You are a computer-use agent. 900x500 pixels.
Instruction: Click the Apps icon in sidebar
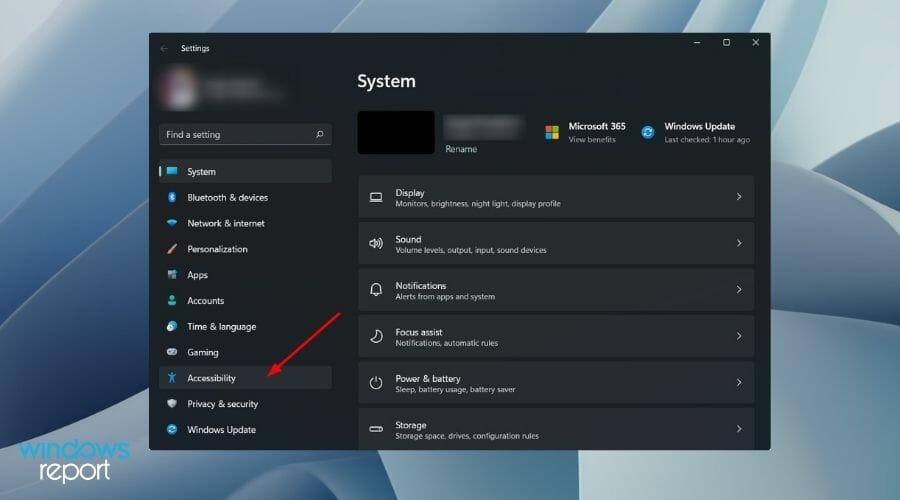pyautogui.click(x=172, y=274)
